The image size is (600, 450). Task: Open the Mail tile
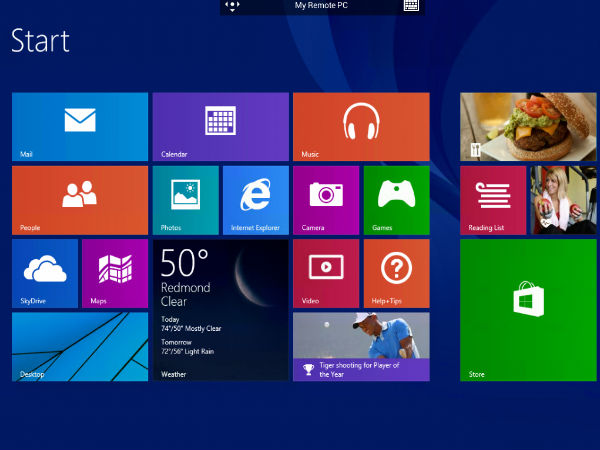[80, 126]
